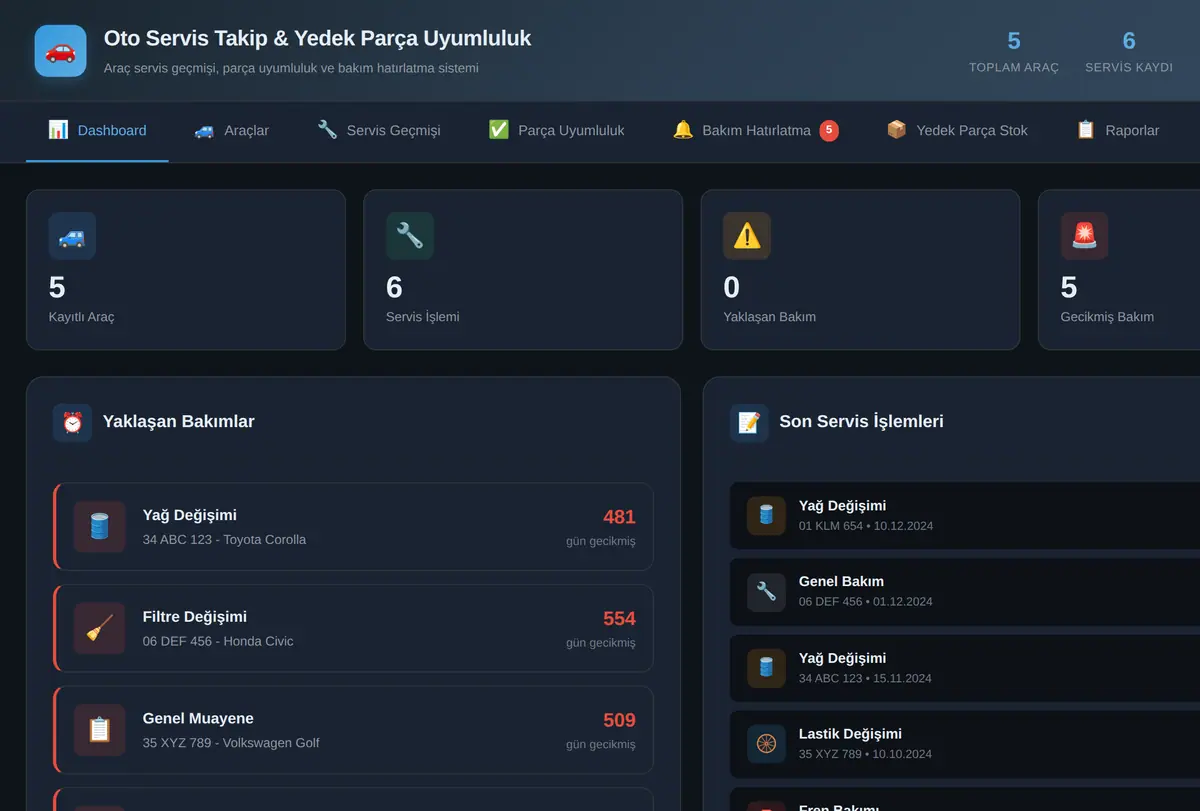The image size is (1200, 811).
Task: Click the Kayıtlı Araç label
Action: 82,317
